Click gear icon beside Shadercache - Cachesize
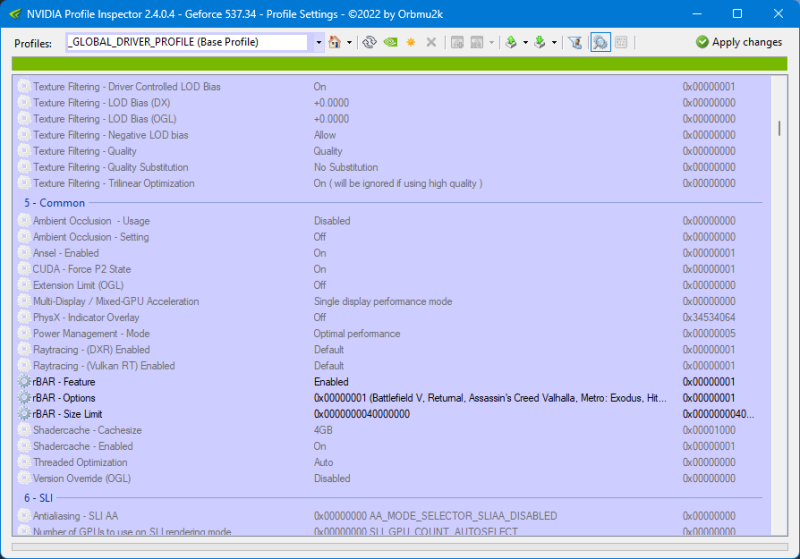The image size is (800, 559). pos(24,430)
